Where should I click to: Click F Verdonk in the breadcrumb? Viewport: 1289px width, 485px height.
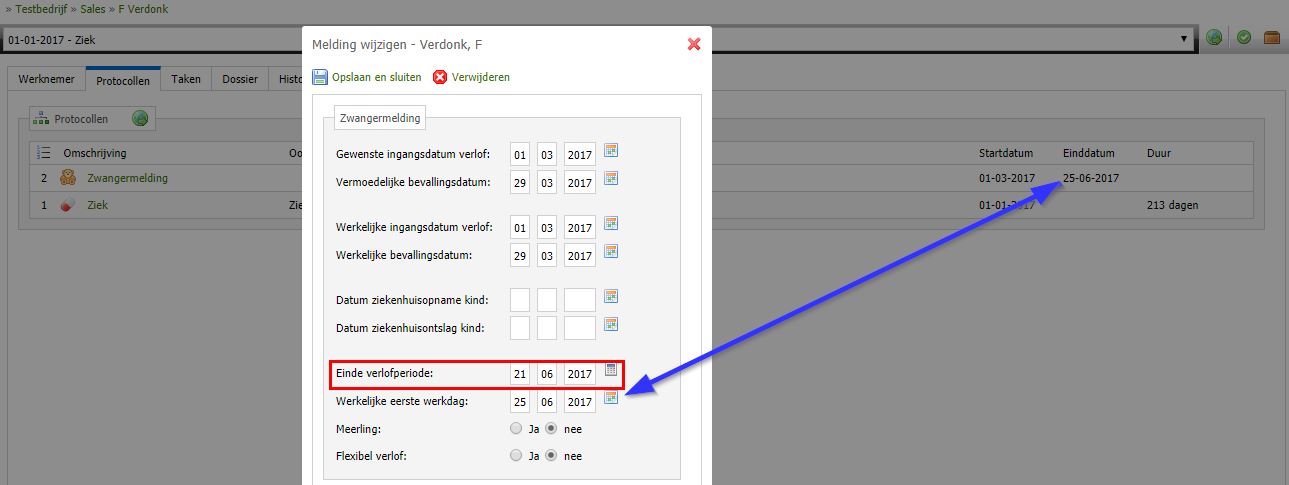pyautogui.click(x=143, y=9)
